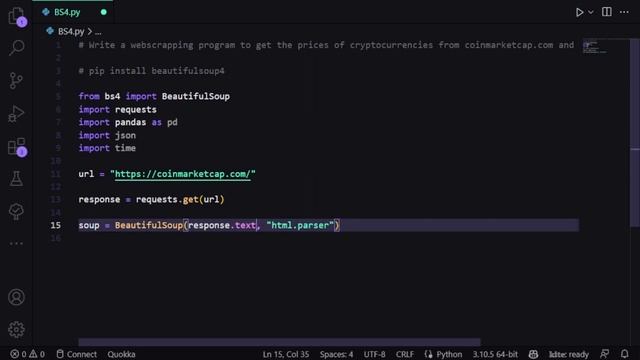Click the 'response' variable on line 13

[99, 200]
